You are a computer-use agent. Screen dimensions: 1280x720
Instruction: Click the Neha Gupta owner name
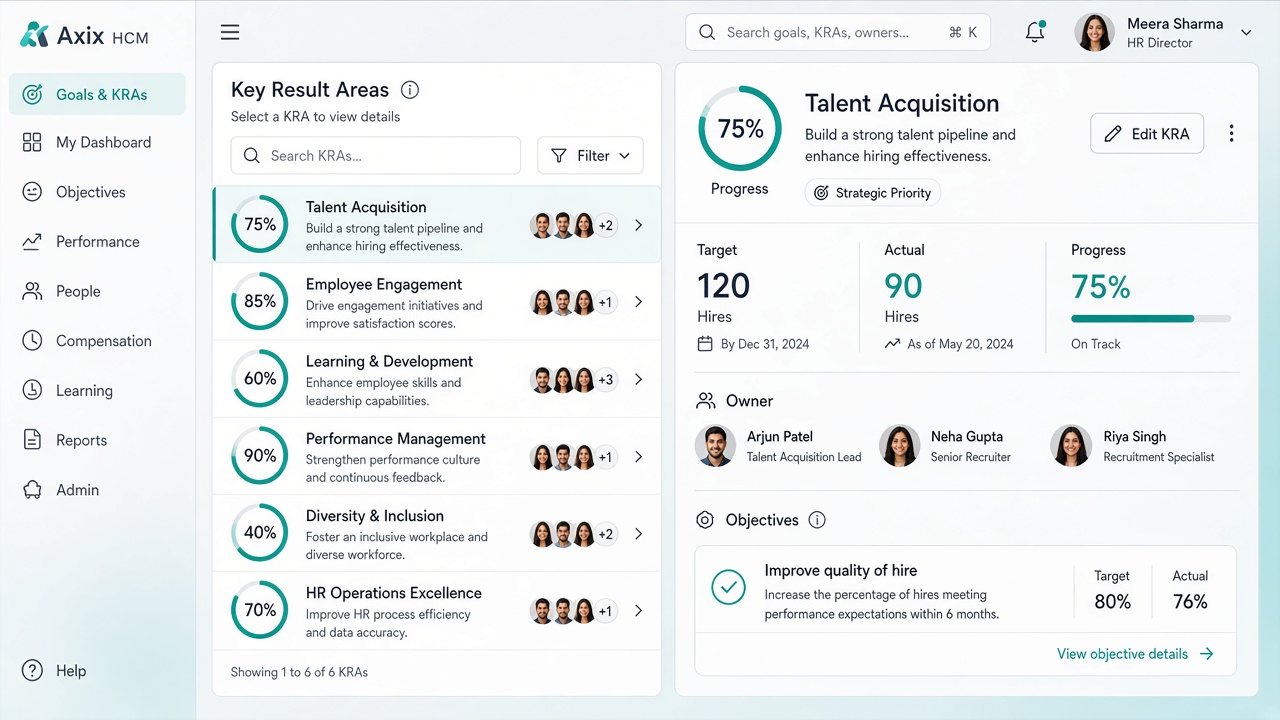[x=967, y=436]
